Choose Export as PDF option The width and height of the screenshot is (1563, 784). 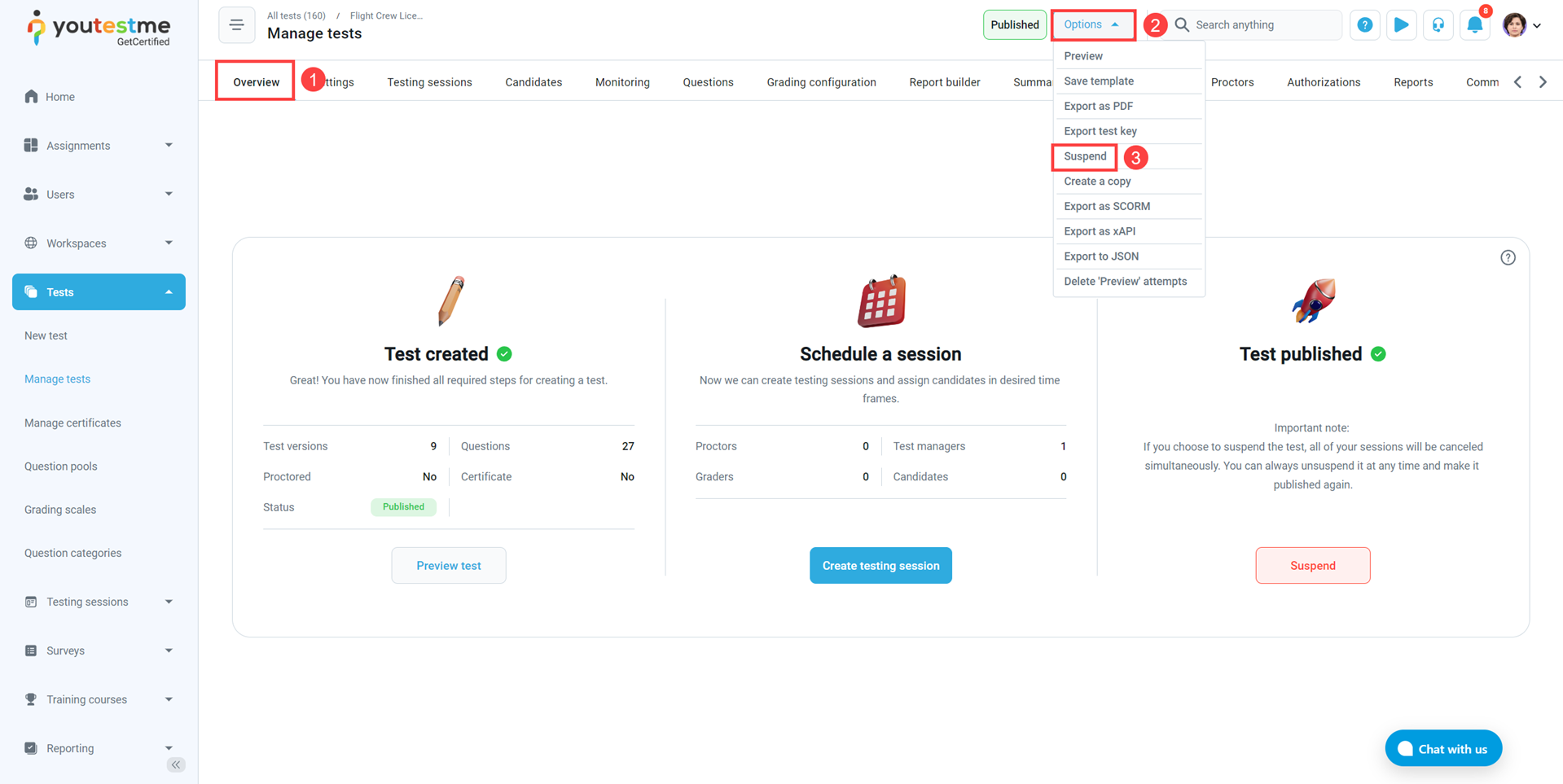[x=1098, y=106]
